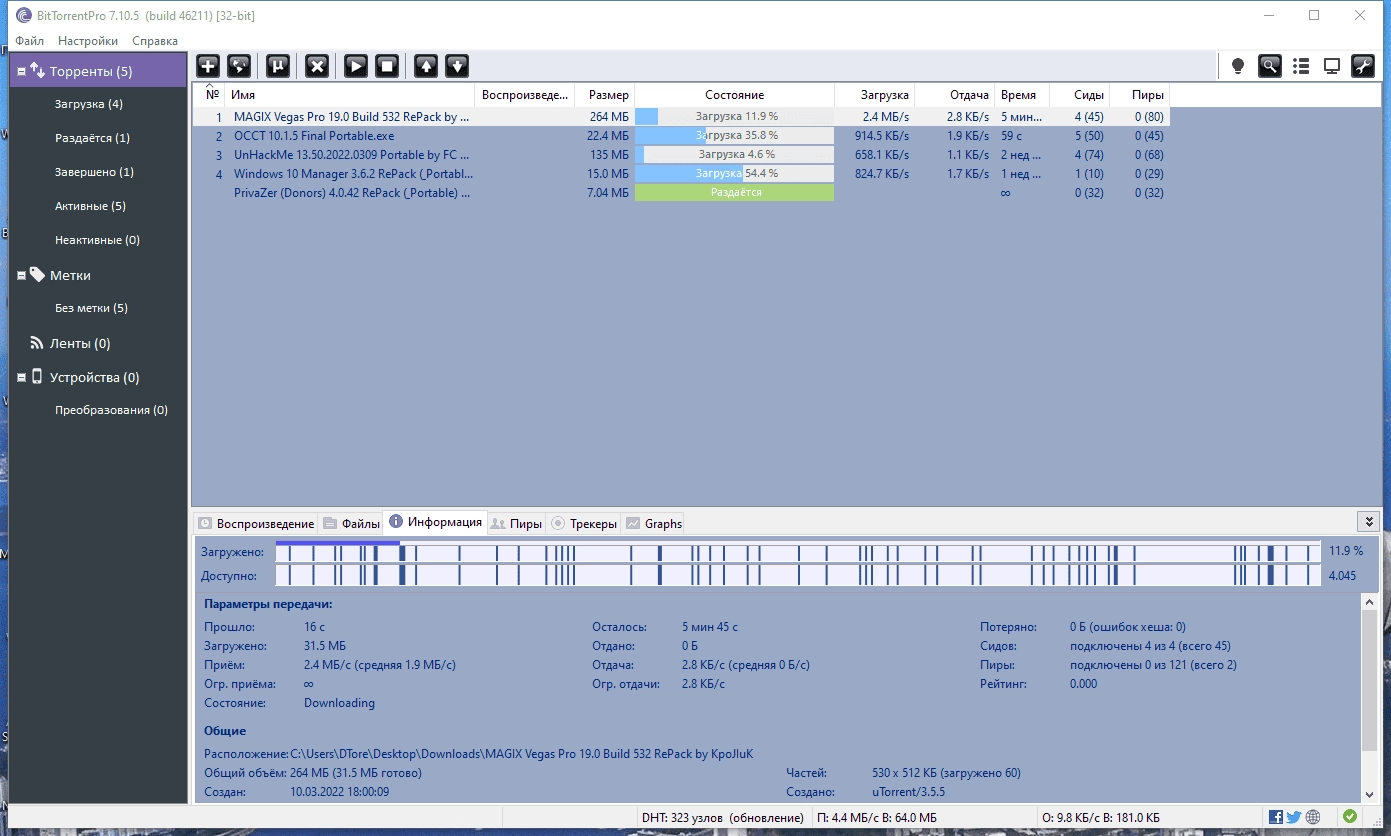1391x836 pixels.
Task: Select the UnHackMe 13.50.2022.0309 Portable torrent
Action: pyautogui.click(x=680, y=155)
